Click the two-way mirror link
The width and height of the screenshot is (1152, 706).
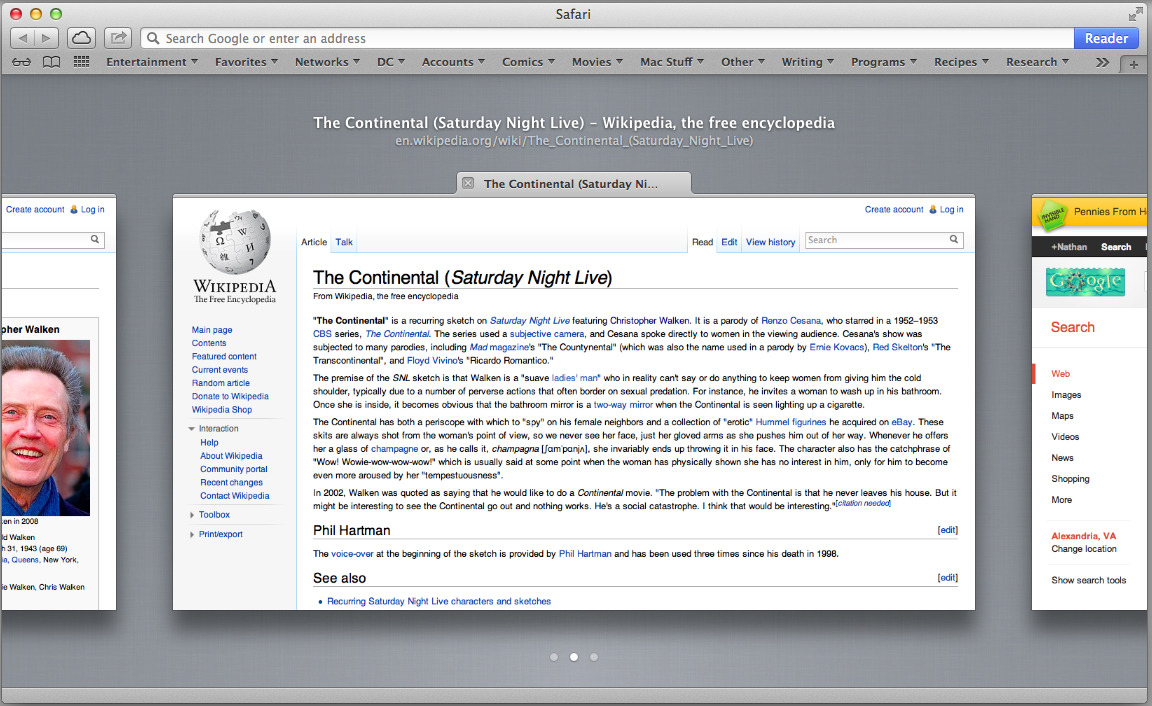coord(623,405)
